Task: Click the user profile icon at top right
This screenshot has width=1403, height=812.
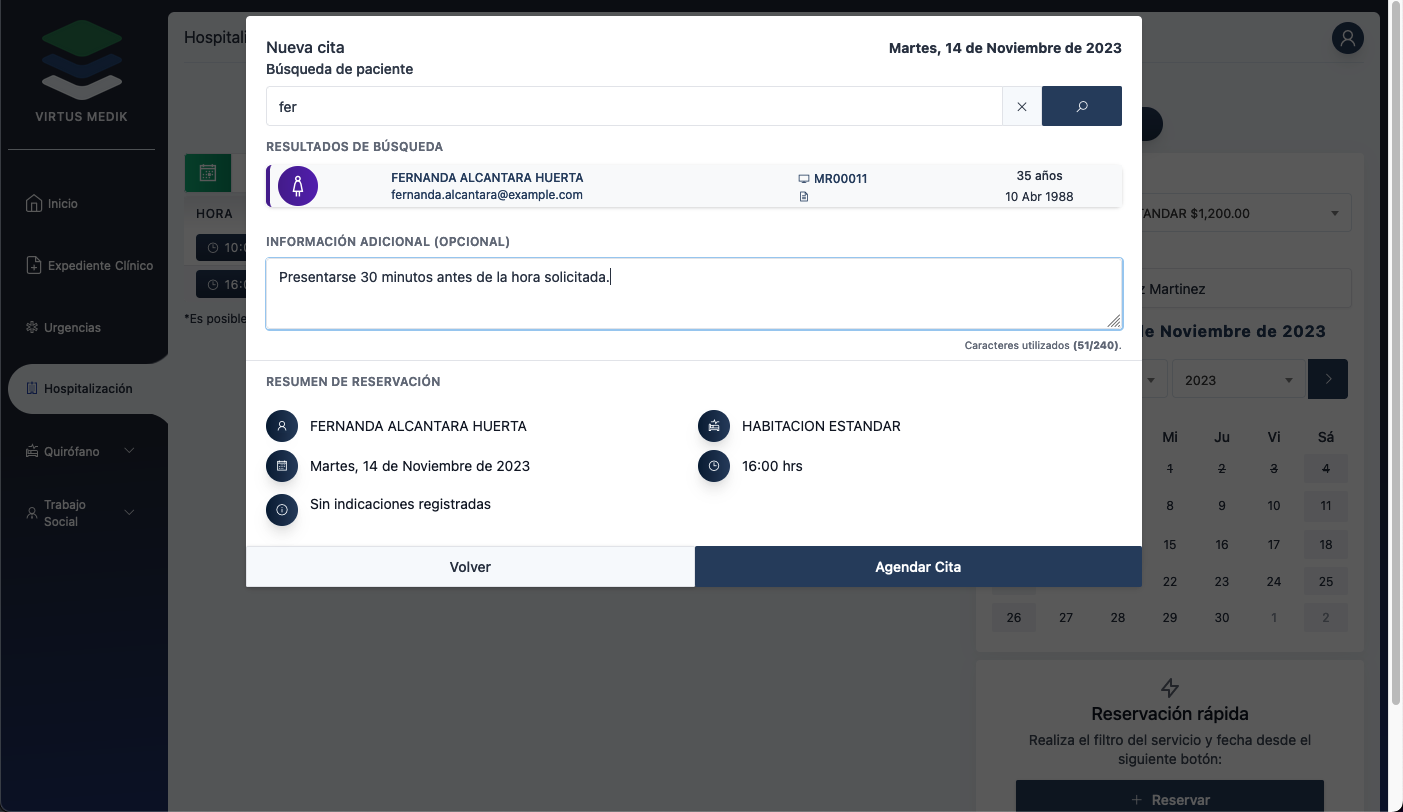Action: [x=1348, y=38]
